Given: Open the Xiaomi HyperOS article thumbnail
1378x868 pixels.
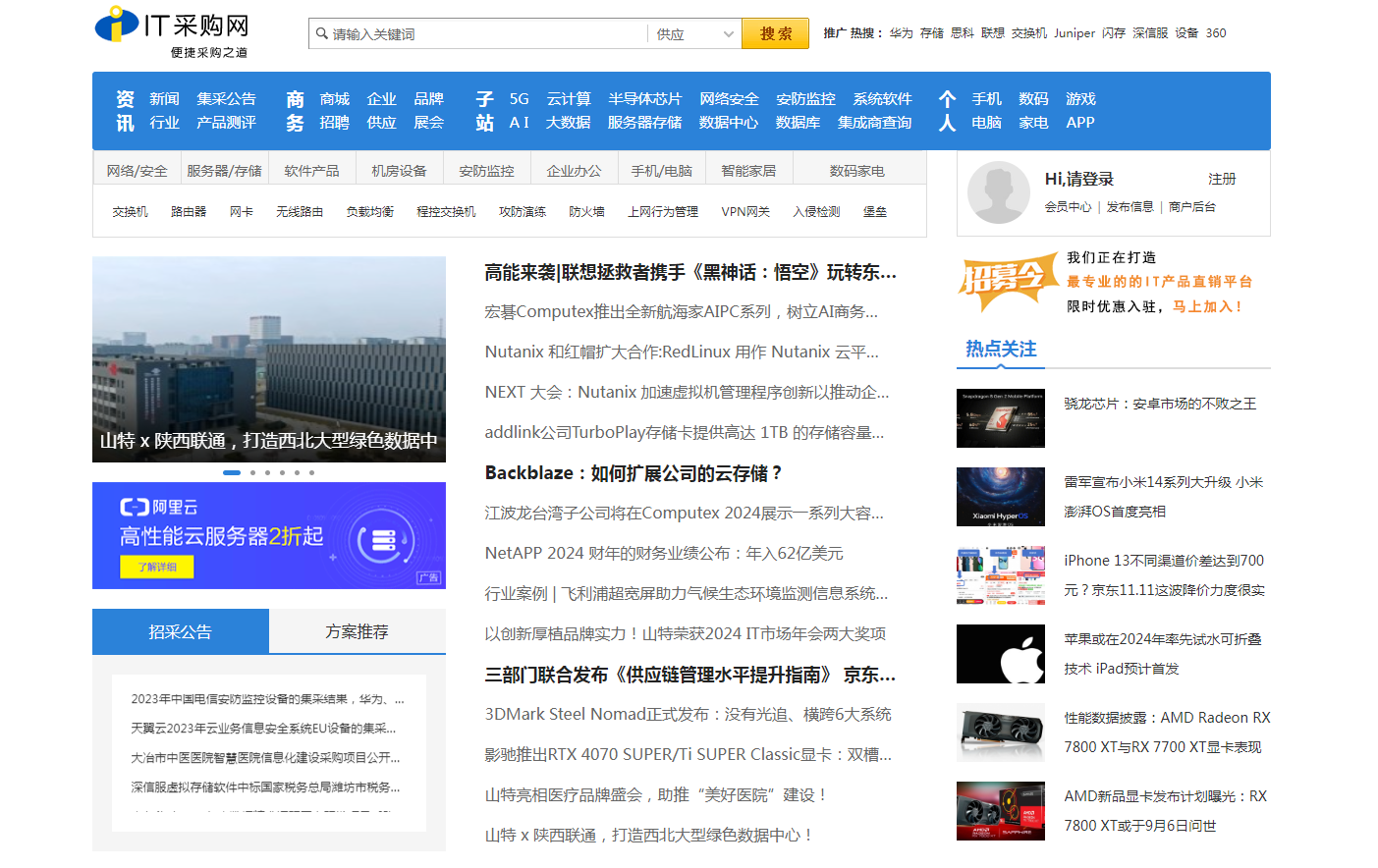Looking at the screenshot, I should pos(1001,497).
